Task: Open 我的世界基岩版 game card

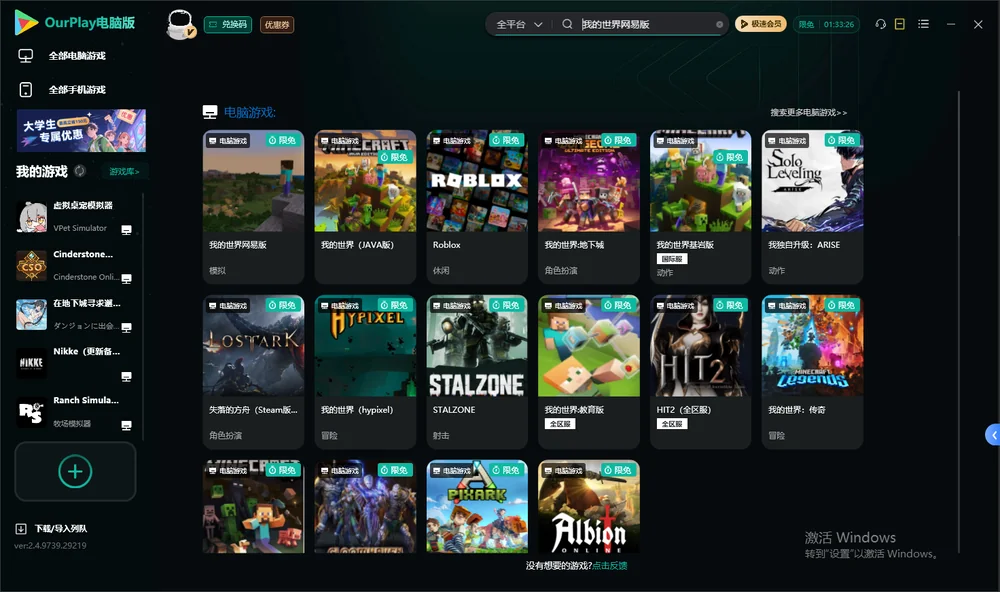Action: [700, 207]
